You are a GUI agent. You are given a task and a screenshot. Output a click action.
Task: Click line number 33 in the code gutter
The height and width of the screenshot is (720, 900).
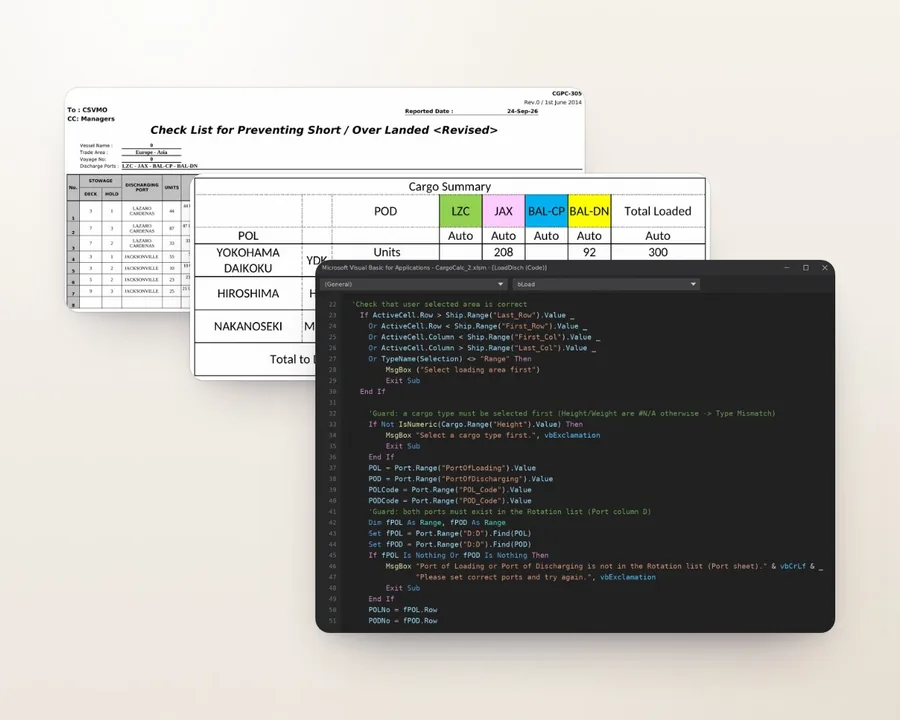pyautogui.click(x=332, y=424)
